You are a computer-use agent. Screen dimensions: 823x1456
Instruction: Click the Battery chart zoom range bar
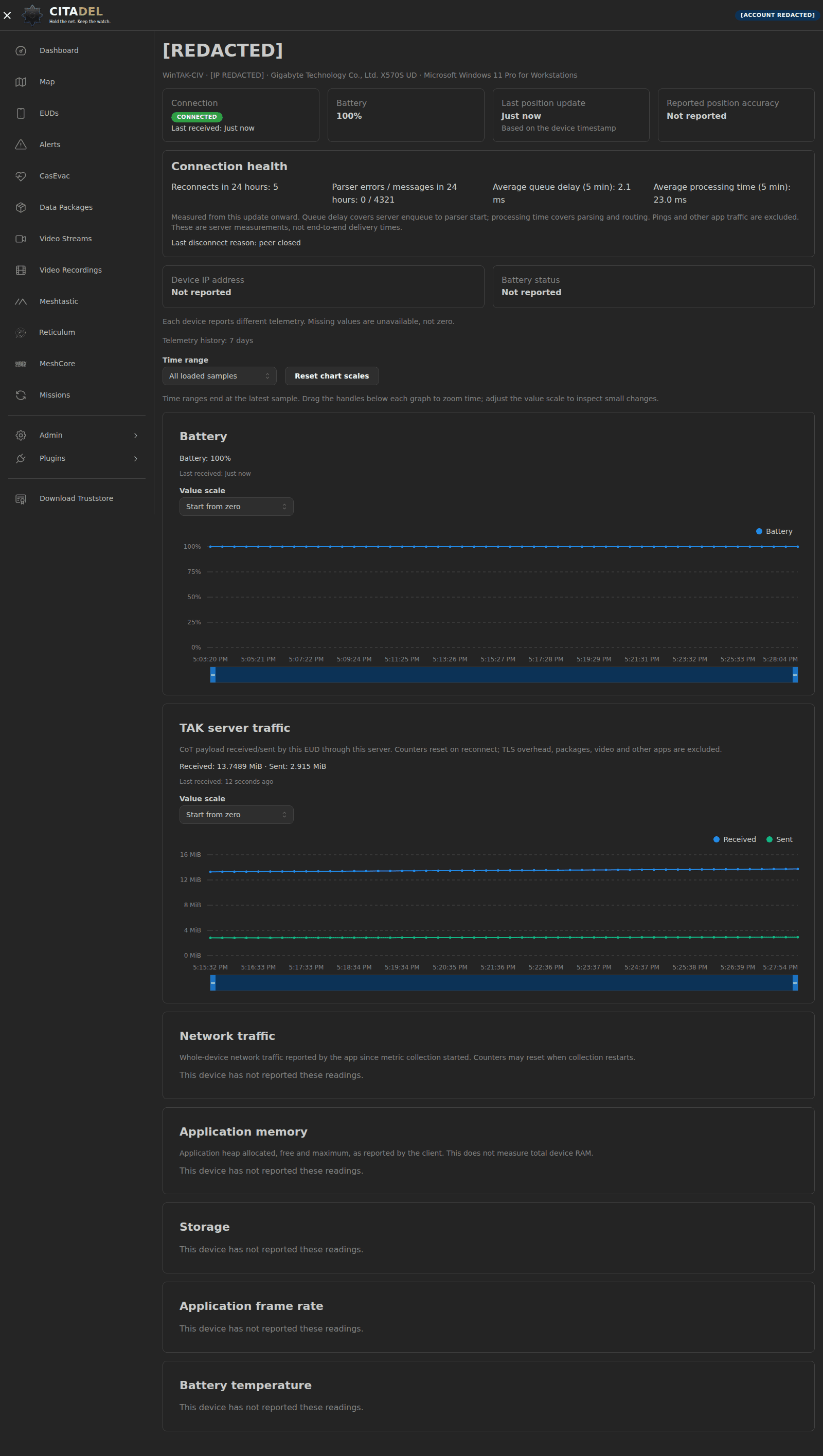click(504, 675)
